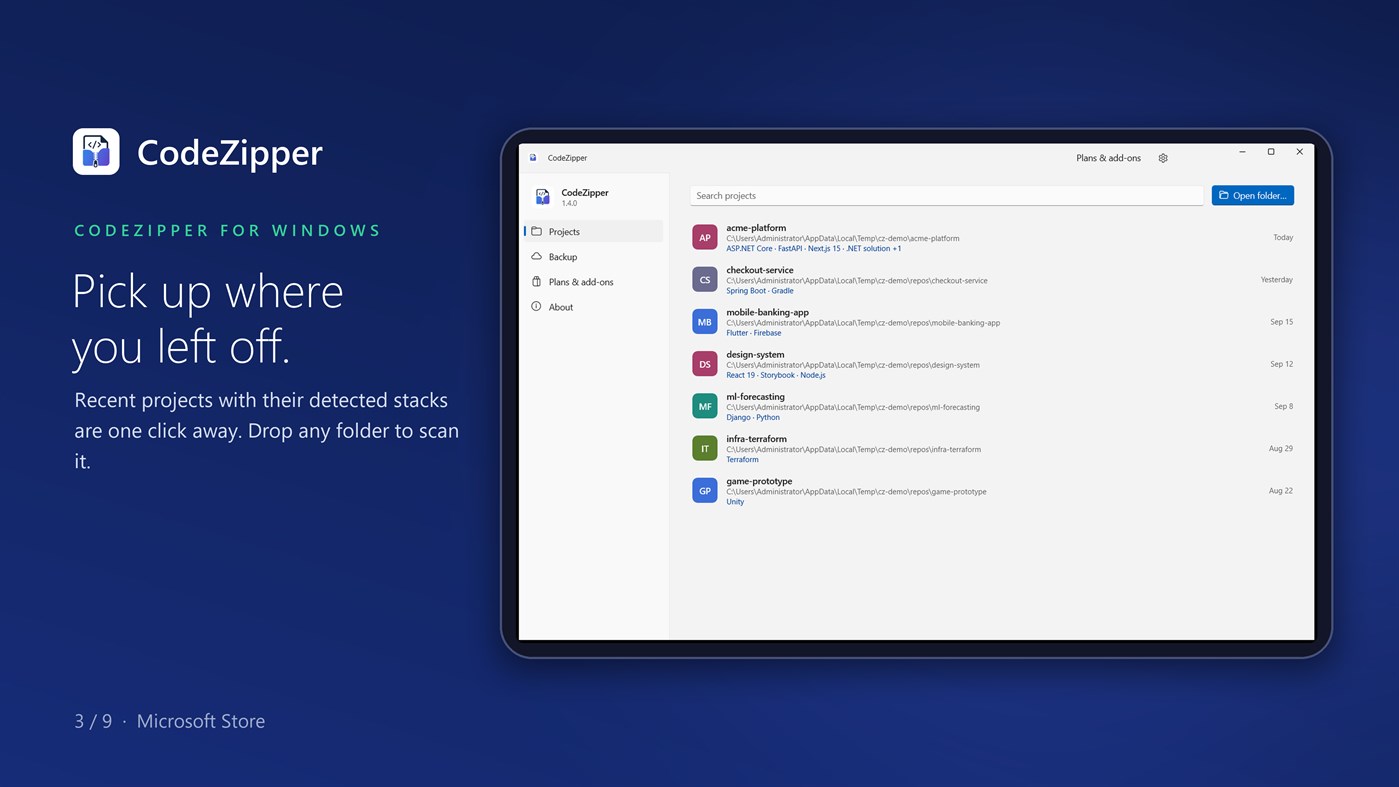Click the large CodeZipper logo in the promo panel
The image size is (1399, 787).
[x=96, y=152]
